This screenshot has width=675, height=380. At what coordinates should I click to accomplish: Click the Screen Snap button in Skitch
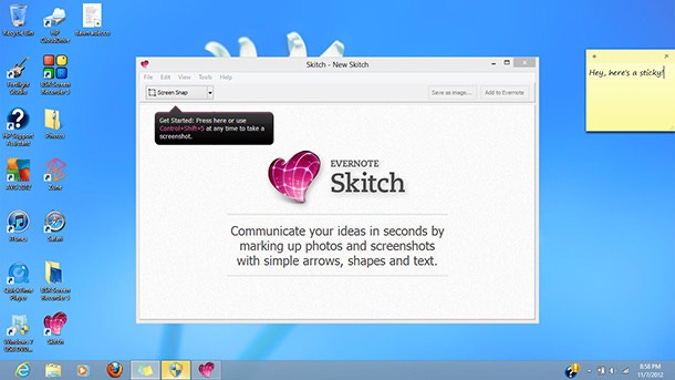tap(176, 93)
